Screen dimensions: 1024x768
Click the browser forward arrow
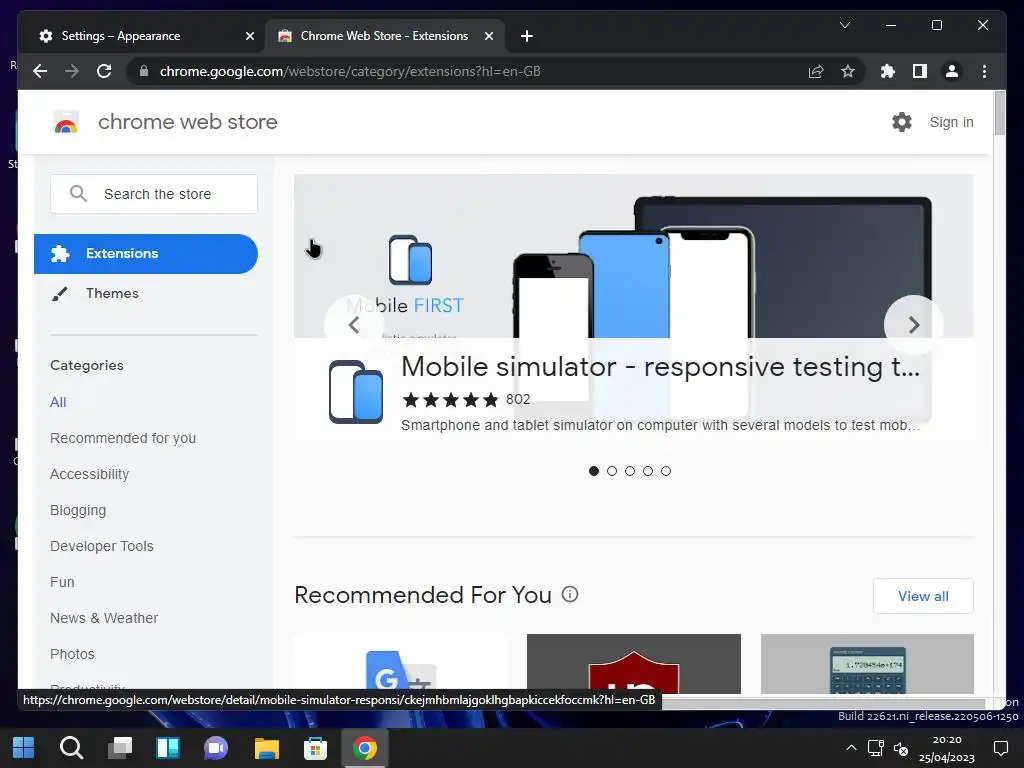click(72, 71)
